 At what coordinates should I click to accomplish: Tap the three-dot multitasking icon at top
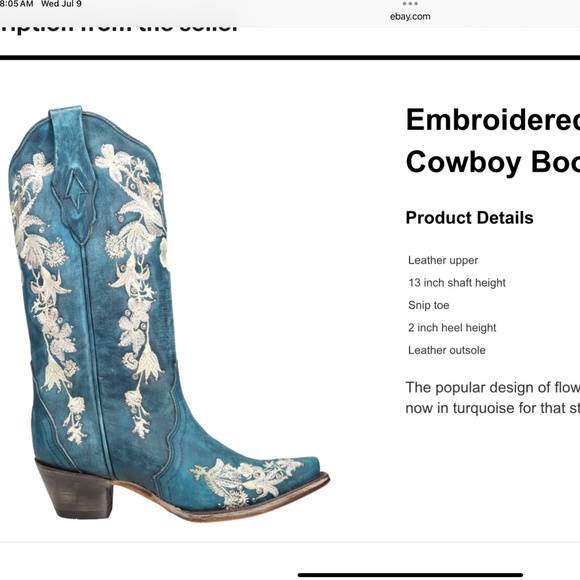[410, 4]
